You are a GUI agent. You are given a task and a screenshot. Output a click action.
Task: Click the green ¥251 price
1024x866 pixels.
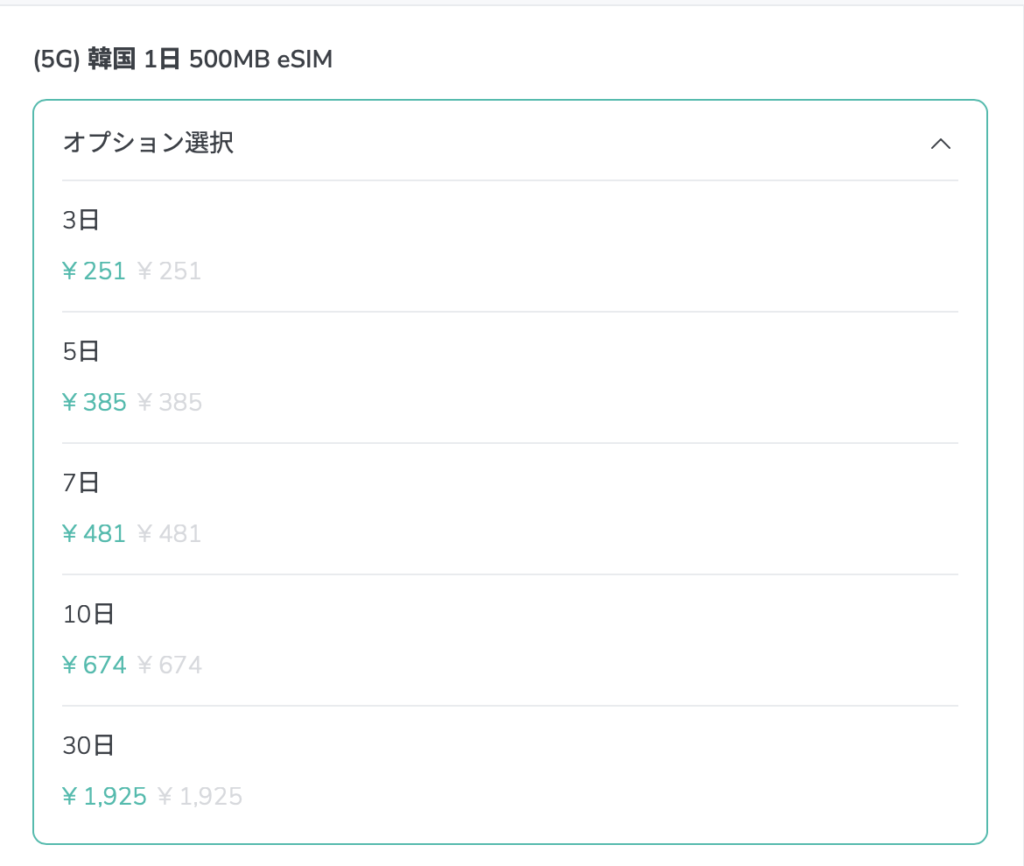click(94, 271)
